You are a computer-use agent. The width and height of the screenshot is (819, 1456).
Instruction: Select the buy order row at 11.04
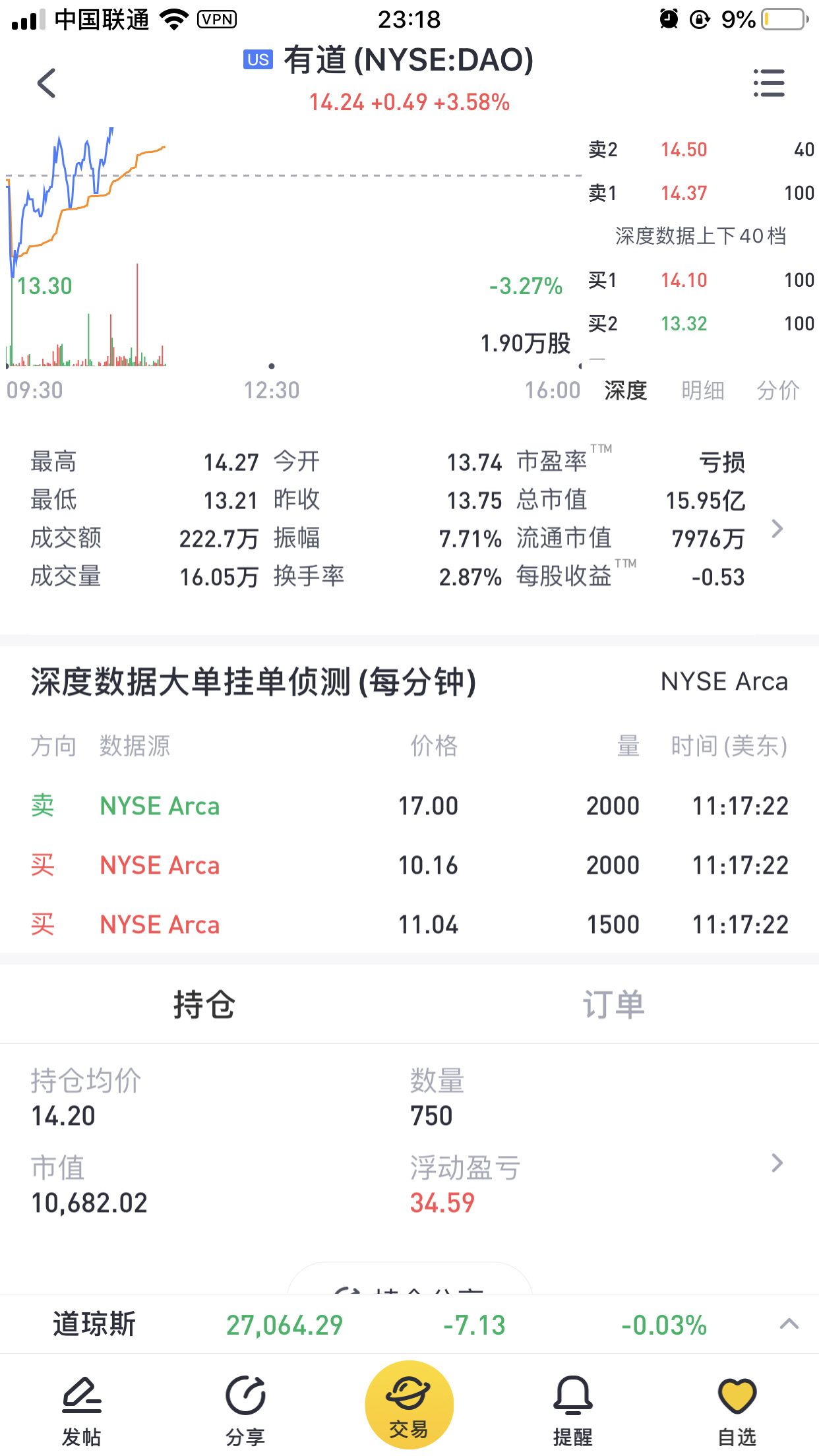[x=409, y=925]
